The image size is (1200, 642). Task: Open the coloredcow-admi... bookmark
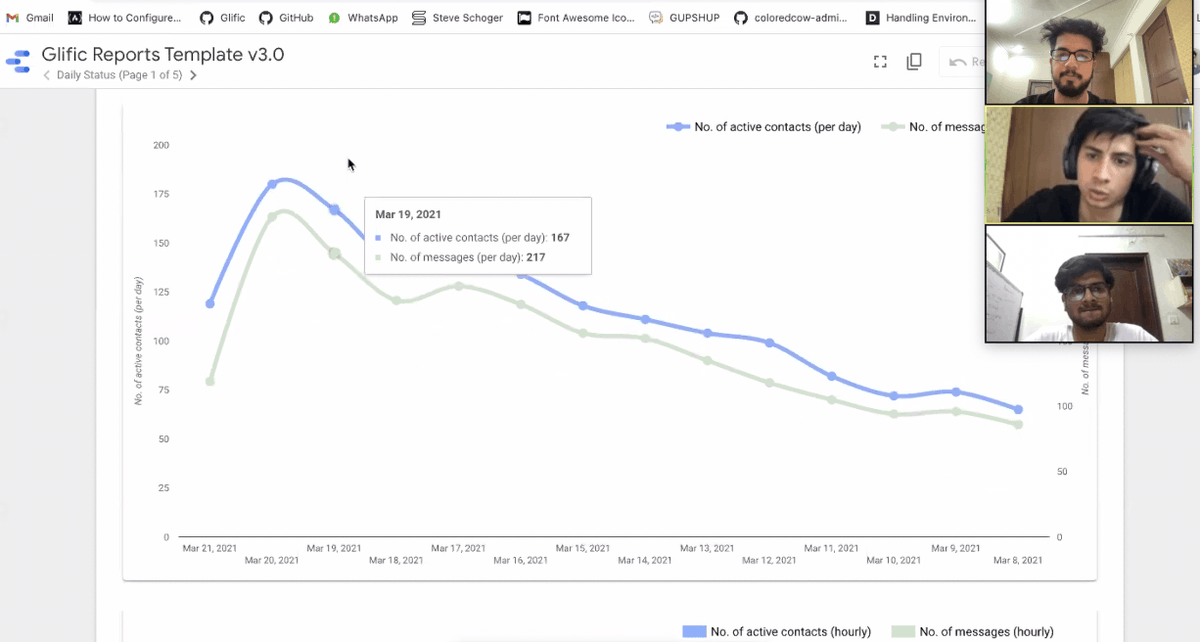791,18
